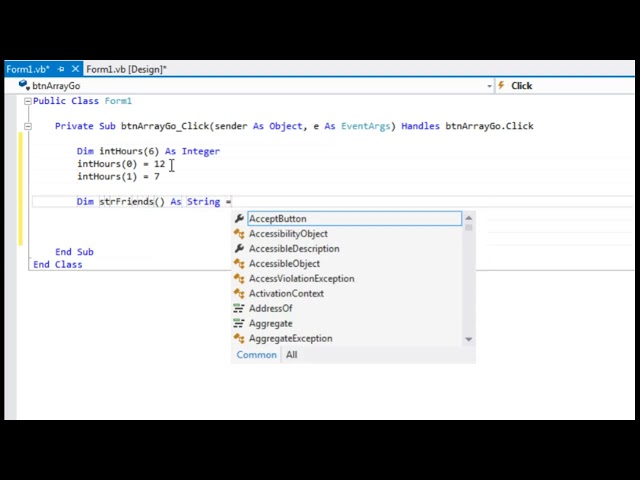
Task: Click the wrench icon beside AccessibleDescription
Action: coord(239,249)
